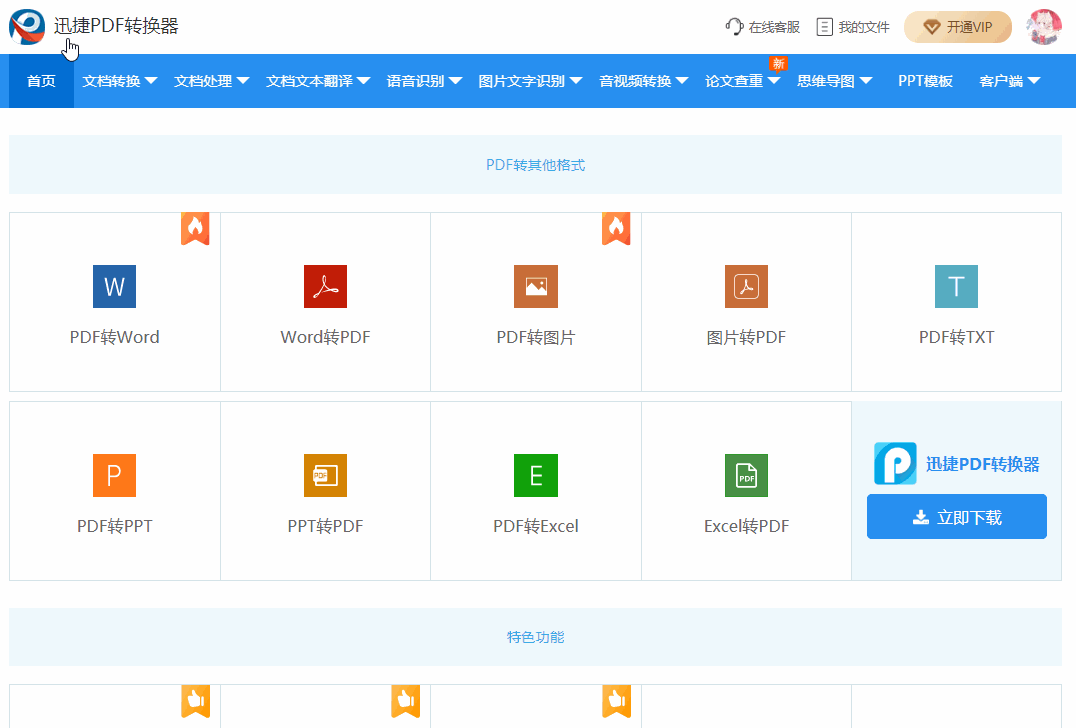Expand the 思维导图 dropdown

[x=834, y=81]
